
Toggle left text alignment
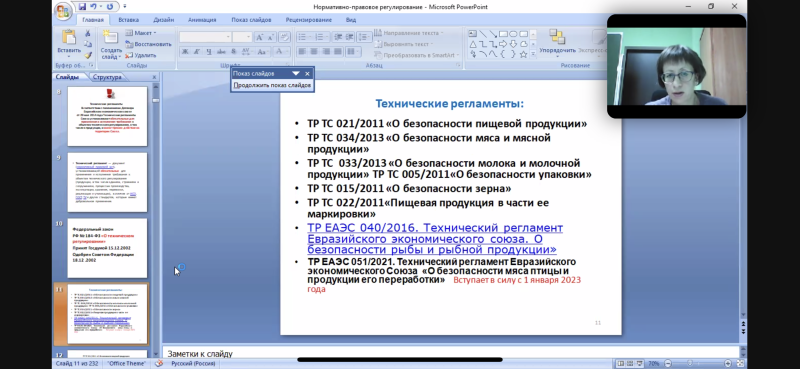coord(302,52)
